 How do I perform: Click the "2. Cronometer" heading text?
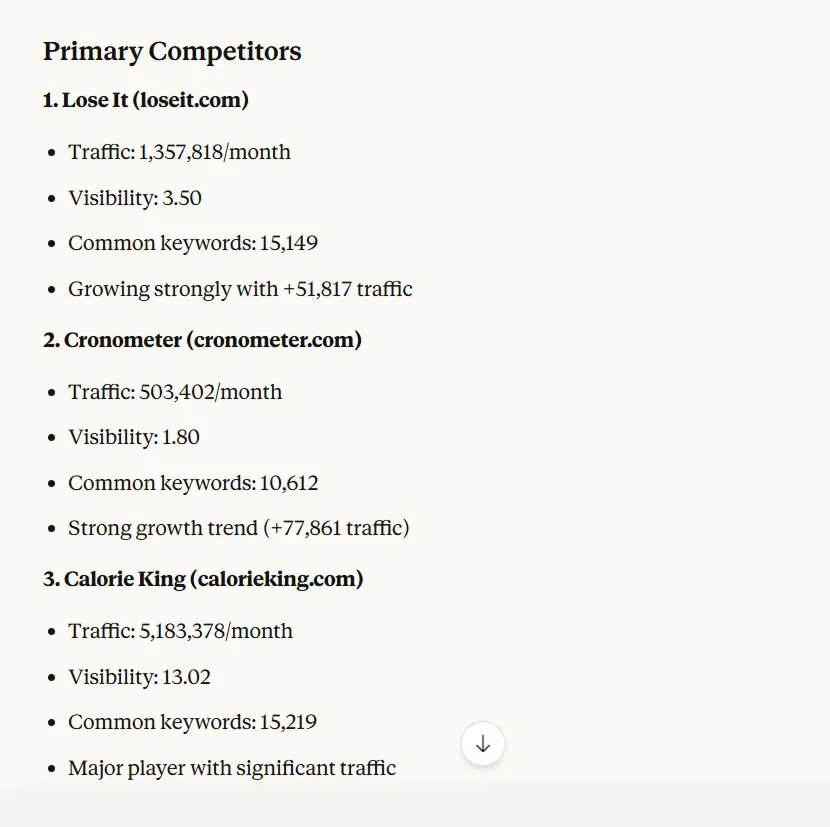(112, 340)
